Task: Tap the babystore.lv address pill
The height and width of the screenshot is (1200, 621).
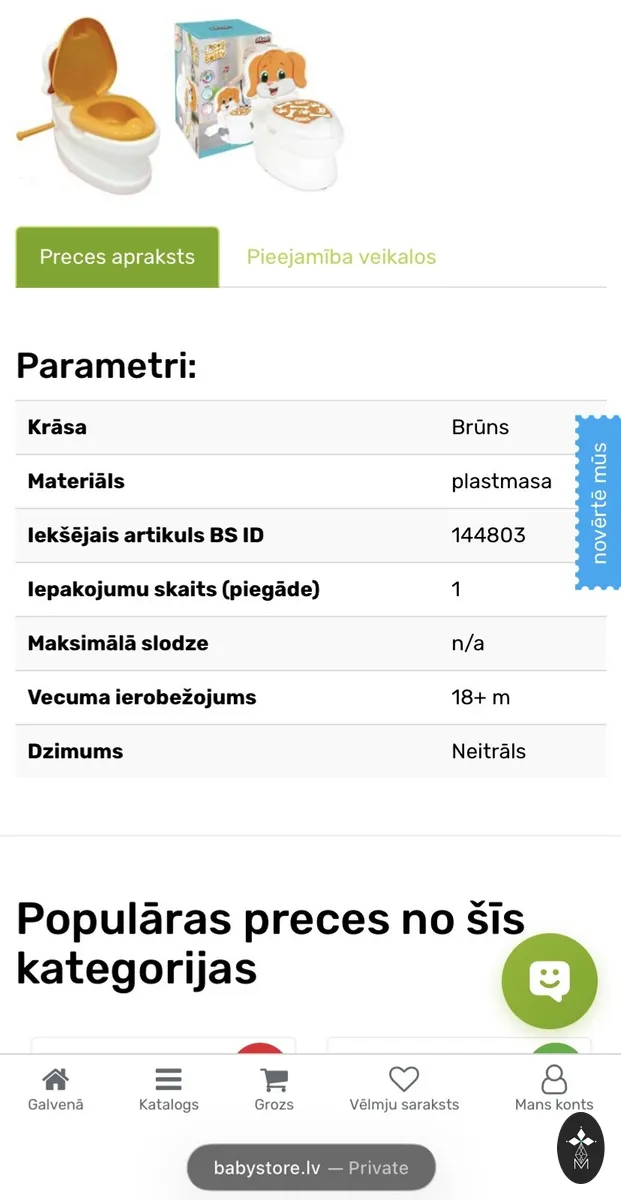Action: 311,1167
